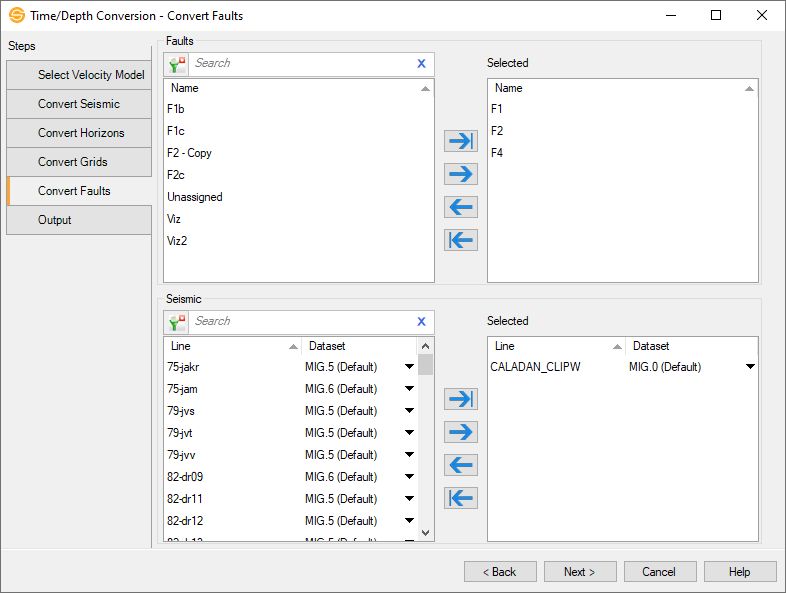Image resolution: width=786 pixels, height=593 pixels.
Task: Sort available seismic by Line header
Action: pyautogui.click(x=232, y=346)
